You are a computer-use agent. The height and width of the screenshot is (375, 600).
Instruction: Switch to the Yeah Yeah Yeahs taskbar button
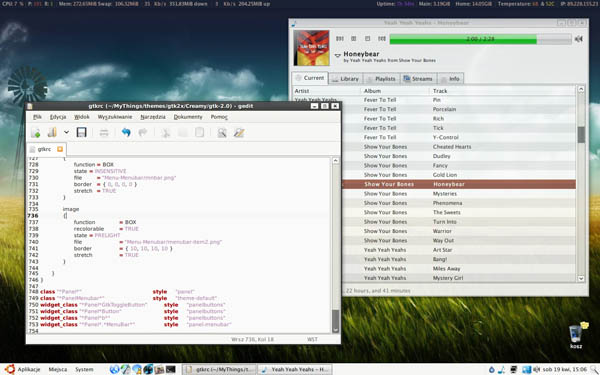[295, 369]
